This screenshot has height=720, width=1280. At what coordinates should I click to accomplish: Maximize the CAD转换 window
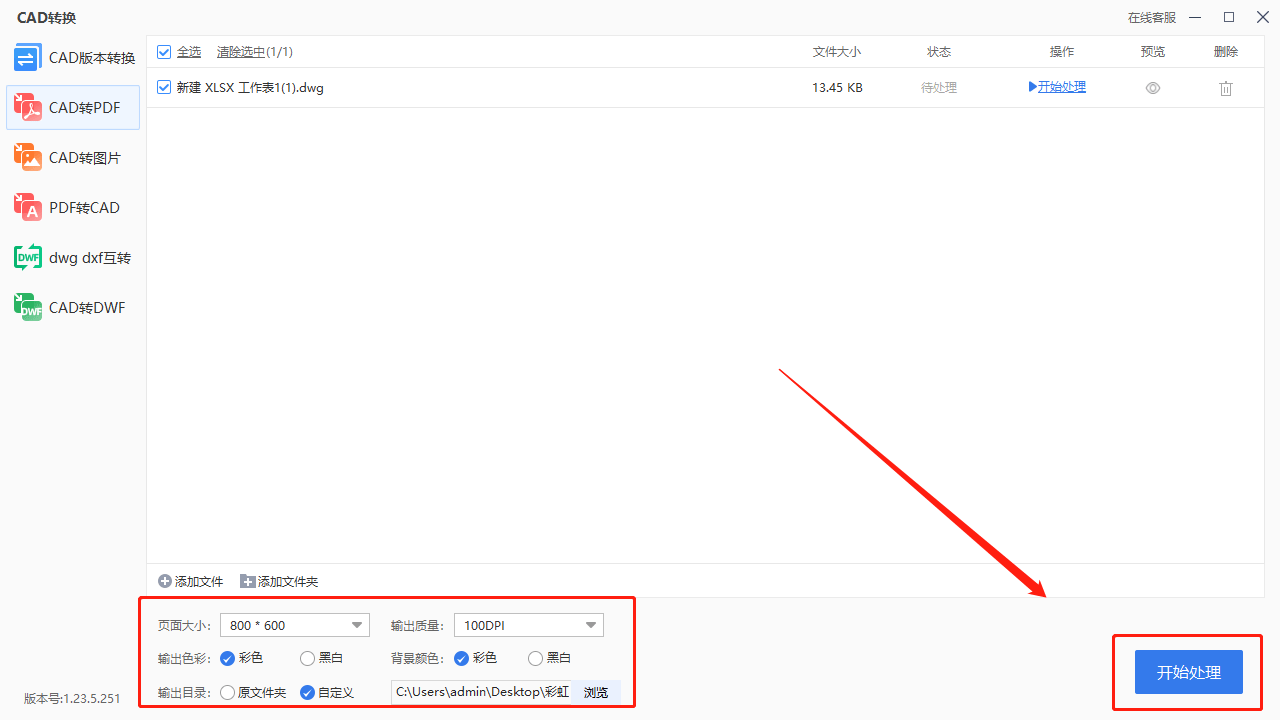click(x=1229, y=17)
